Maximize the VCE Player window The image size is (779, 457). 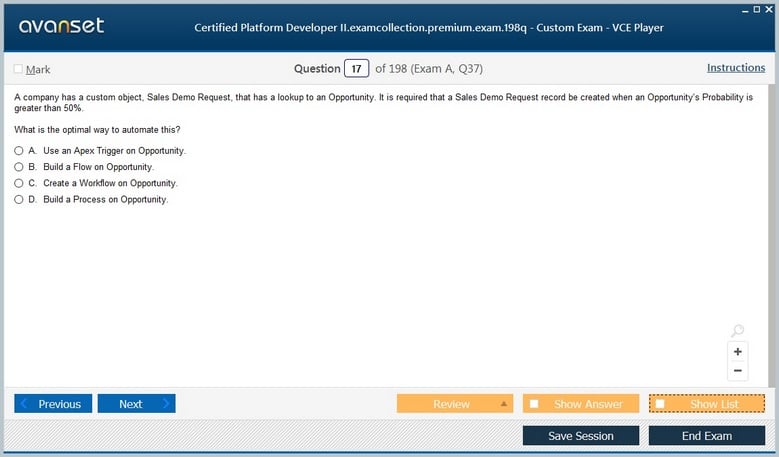pos(757,9)
